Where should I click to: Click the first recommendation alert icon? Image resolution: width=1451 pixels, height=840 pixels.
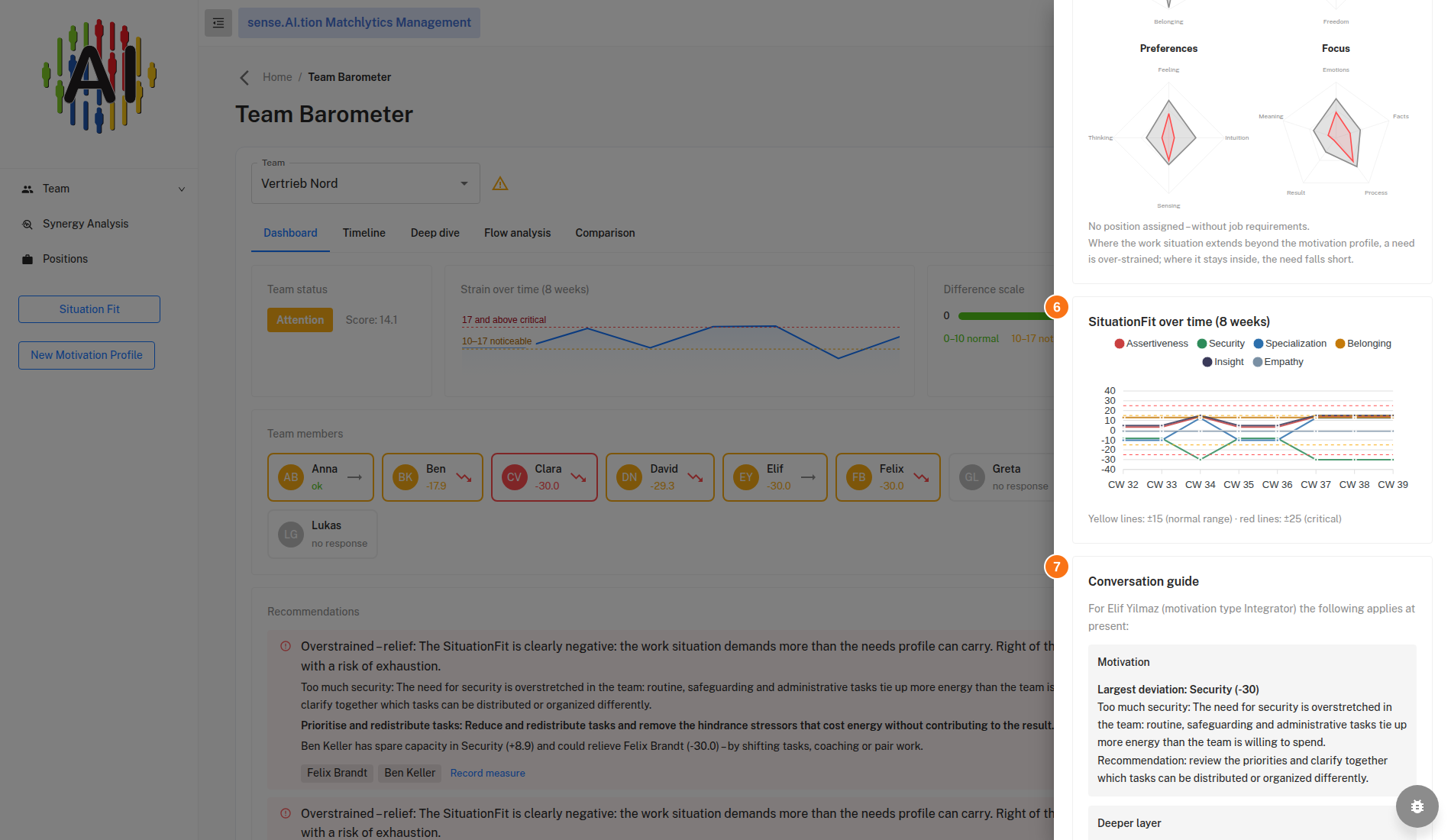click(x=286, y=646)
